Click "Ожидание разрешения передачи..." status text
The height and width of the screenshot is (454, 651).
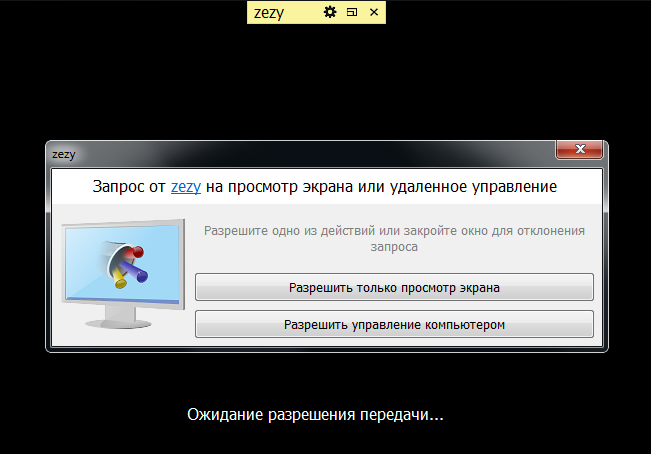315,414
